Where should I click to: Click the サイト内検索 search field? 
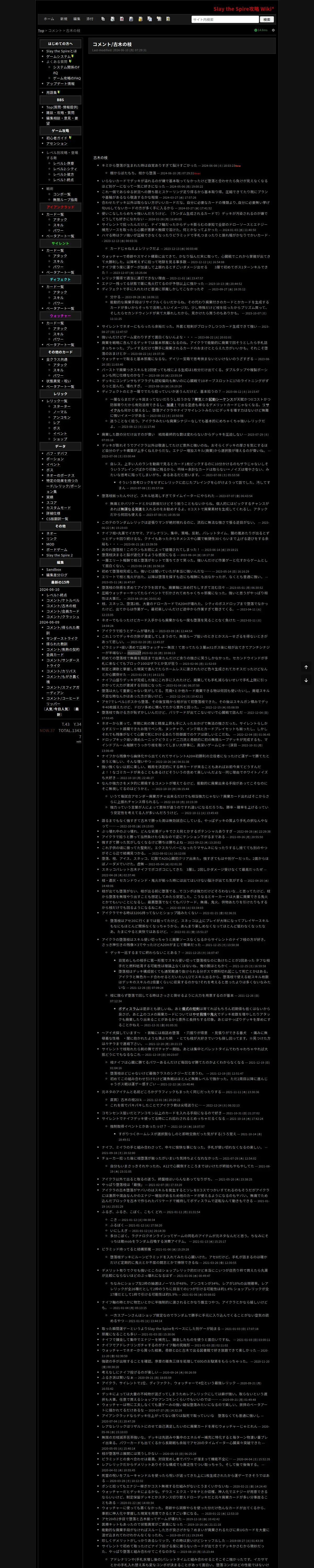pos(225,20)
